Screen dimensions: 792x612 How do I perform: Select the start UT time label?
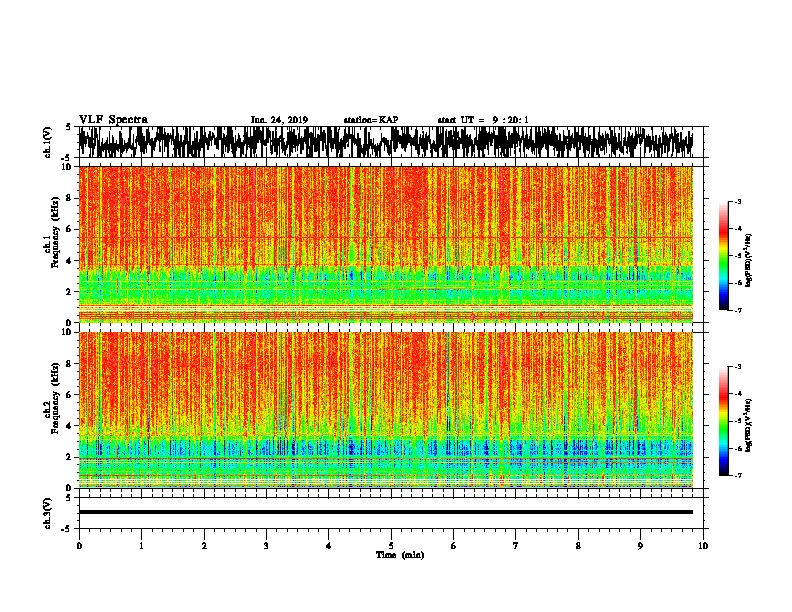click(x=483, y=120)
